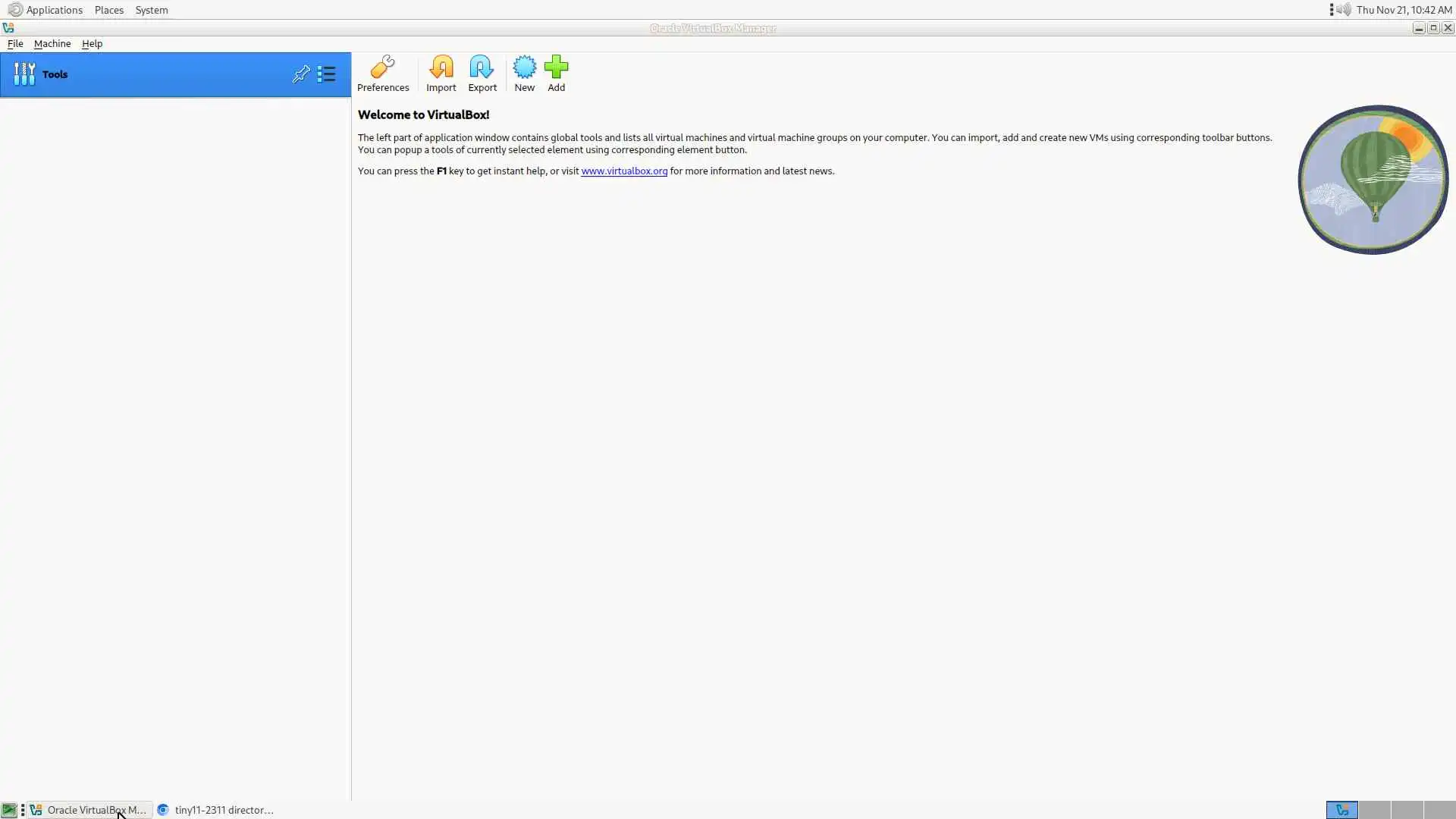Screen dimensions: 1456x819
Task: Open the Preferences wrench icon
Action: [383, 73]
